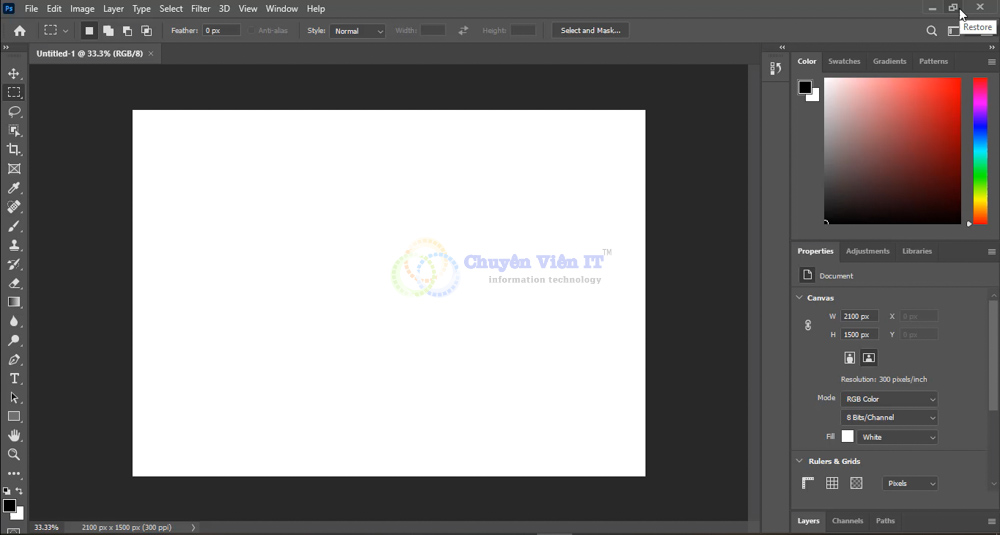The height and width of the screenshot is (535, 1000).
Task: Click the Fill white color swatch
Action: (848, 437)
